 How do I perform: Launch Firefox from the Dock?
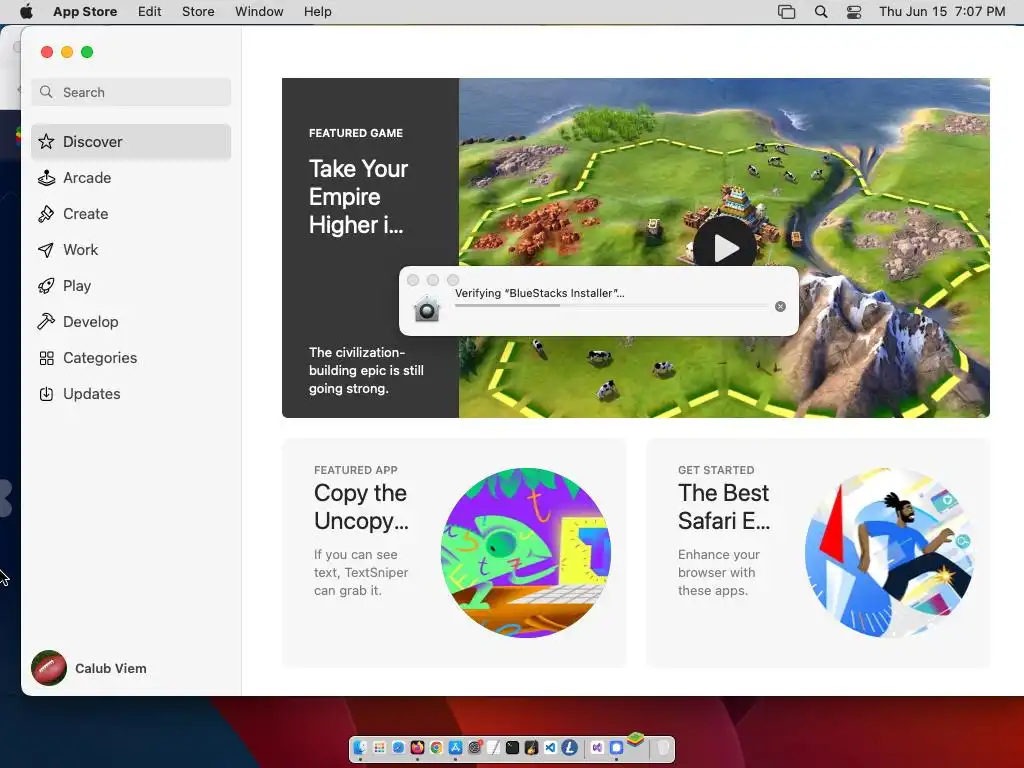coord(417,747)
